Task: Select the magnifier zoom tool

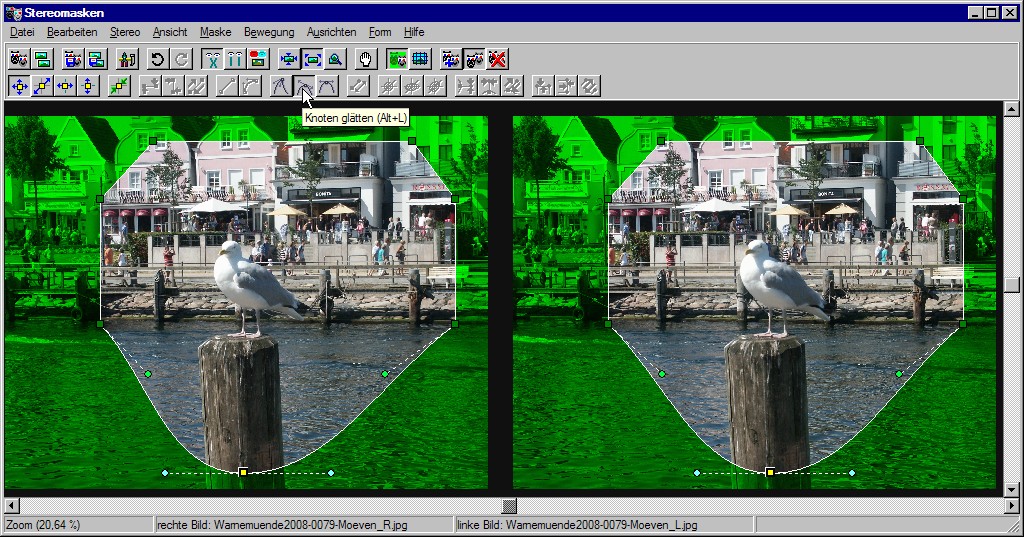Action: click(x=335, y=59)
